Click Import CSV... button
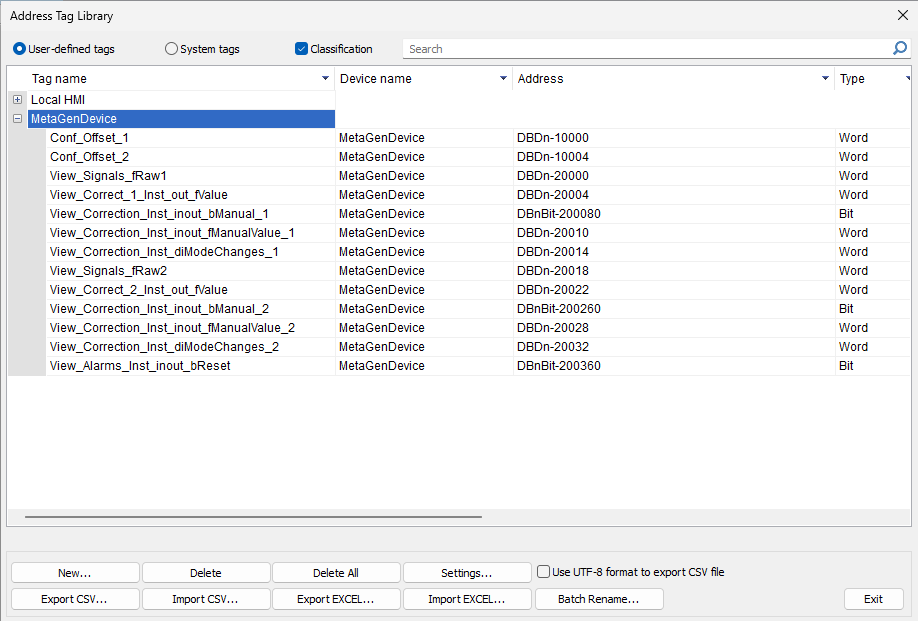918x621 pixels. (206, 599)
